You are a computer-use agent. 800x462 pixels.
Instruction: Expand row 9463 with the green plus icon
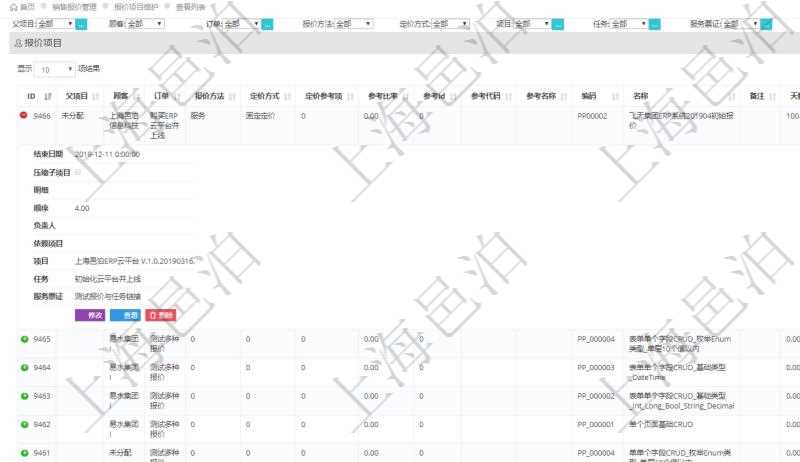(x=24, y=396)
